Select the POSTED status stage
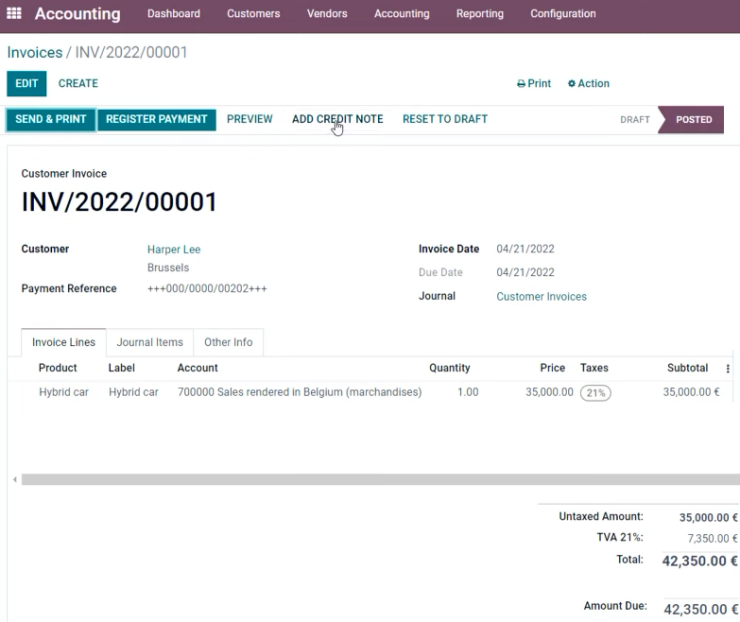The height and width of the screenshot is (622, 740). pyautogui.click(x=693, y=120)
